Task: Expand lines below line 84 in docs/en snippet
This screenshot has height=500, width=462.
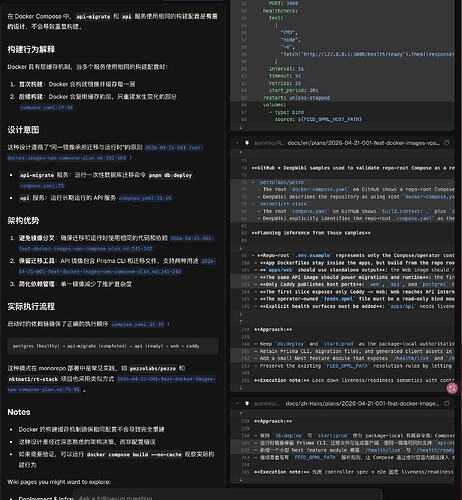Action: coord(241,248)
